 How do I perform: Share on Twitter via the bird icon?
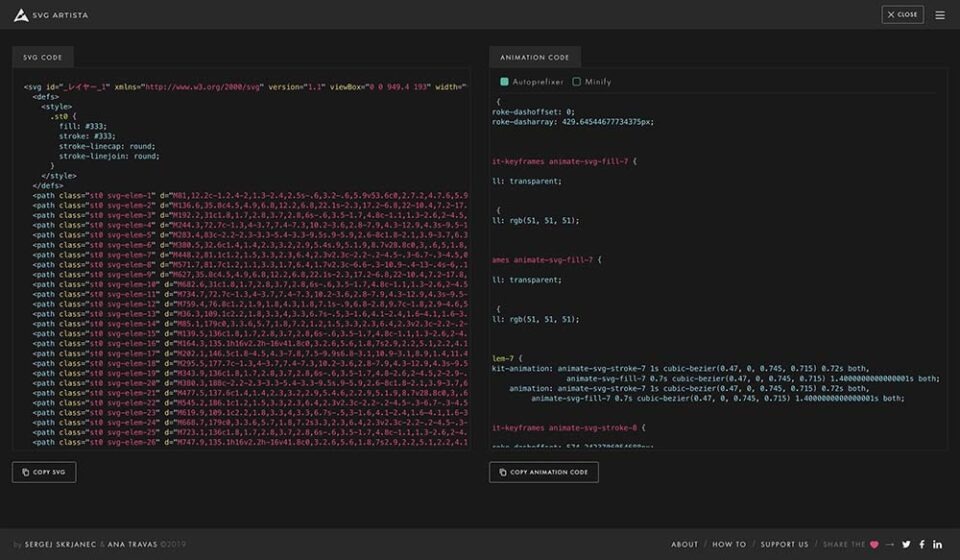[x=906, y=544]
